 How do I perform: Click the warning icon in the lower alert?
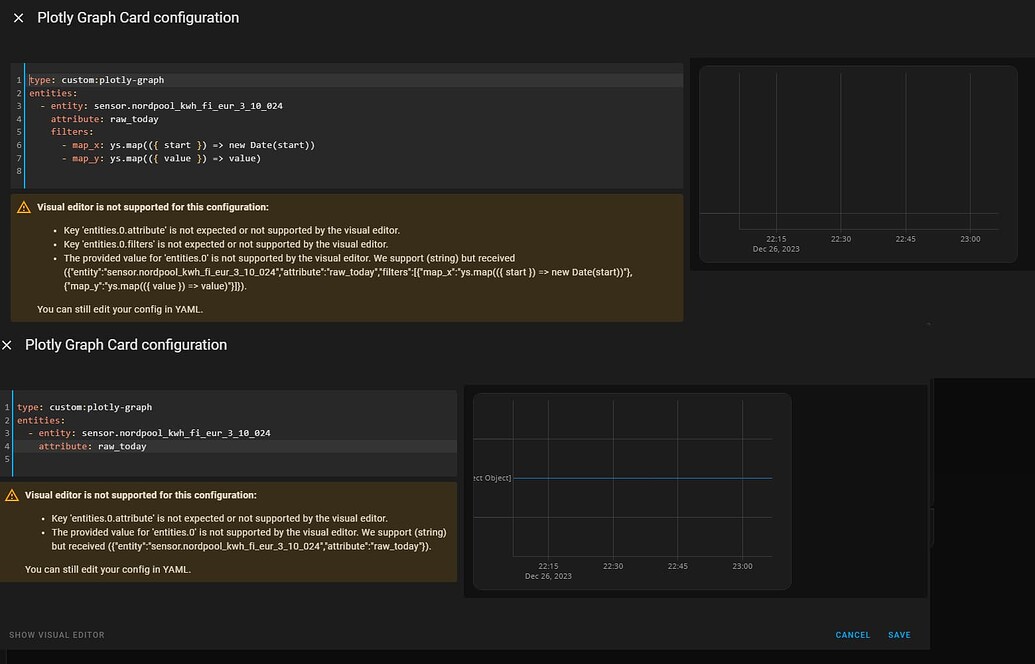point(12,495)
